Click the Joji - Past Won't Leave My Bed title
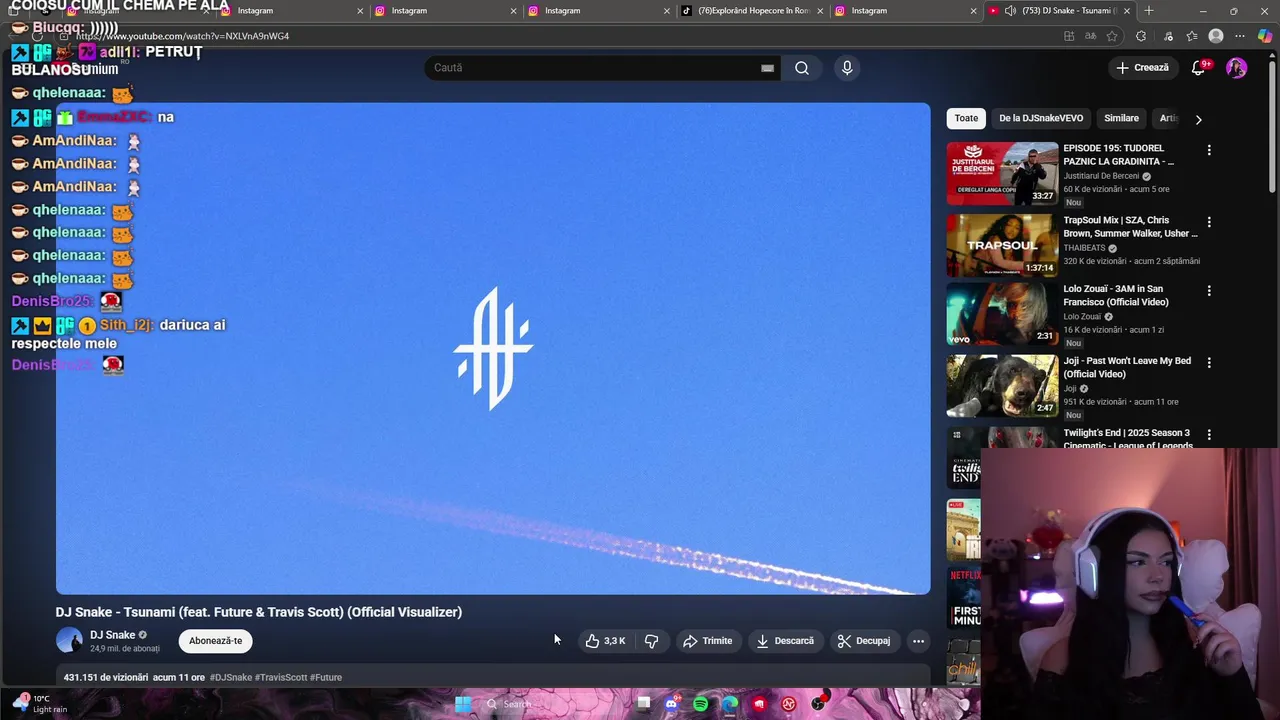1280x720 pixels. 1127,367
